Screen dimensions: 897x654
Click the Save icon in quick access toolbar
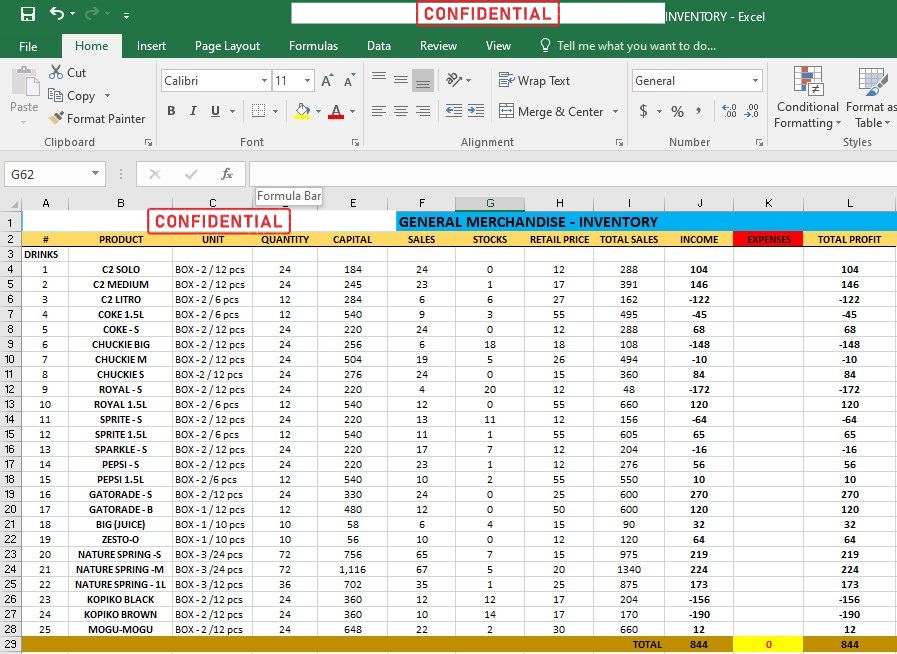[27, 14]
